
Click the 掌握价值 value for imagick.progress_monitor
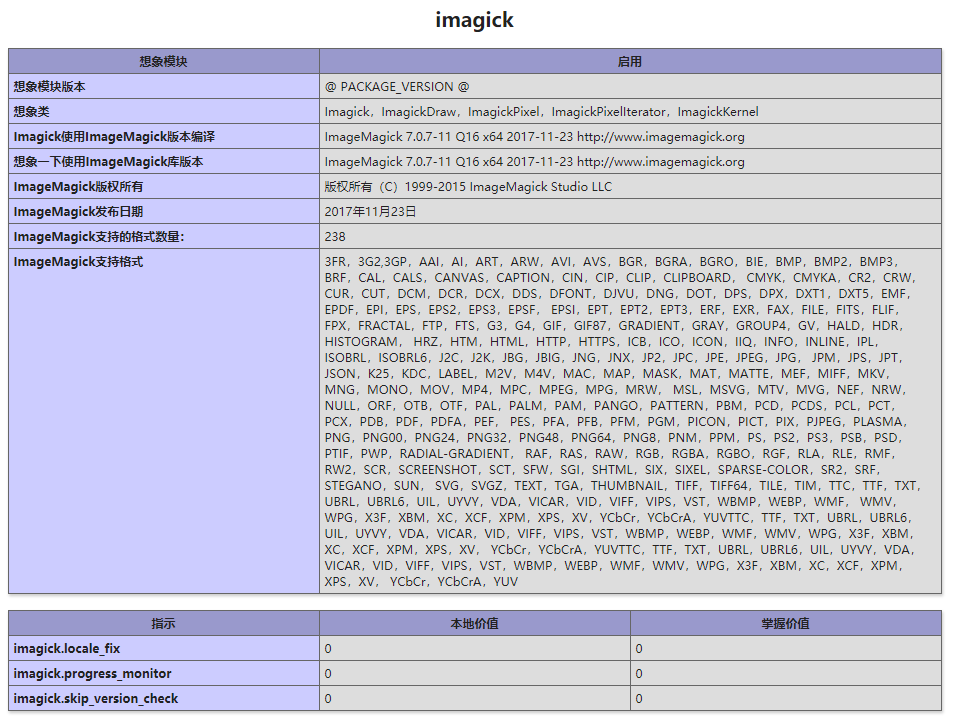click(639, 673)
